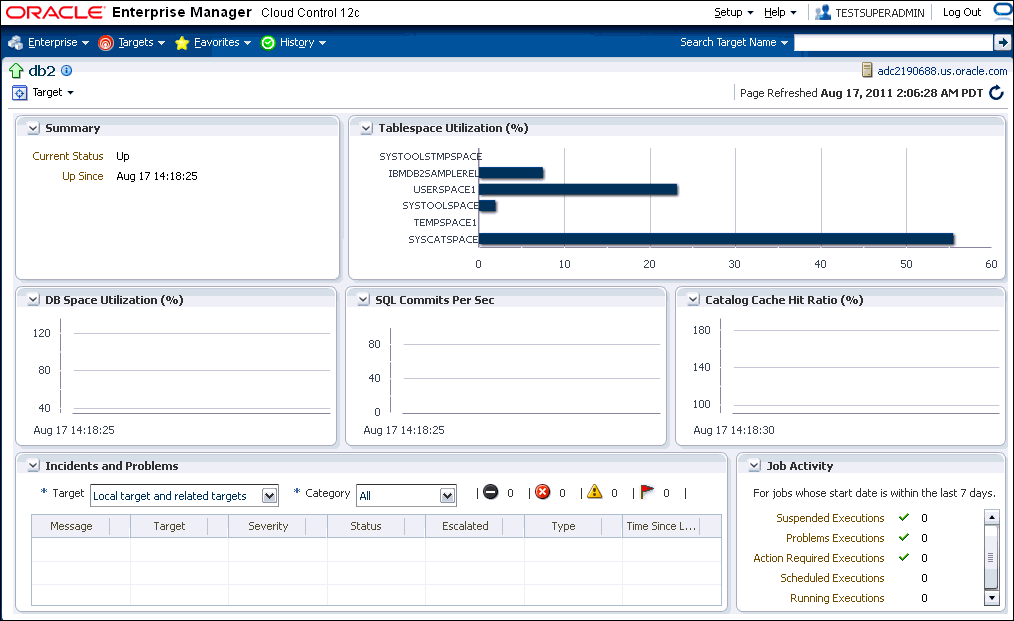Click the Action Required Executions link
Image resolution: width=1014 pixels, height=621 pixels.
(x=818, y=558)
